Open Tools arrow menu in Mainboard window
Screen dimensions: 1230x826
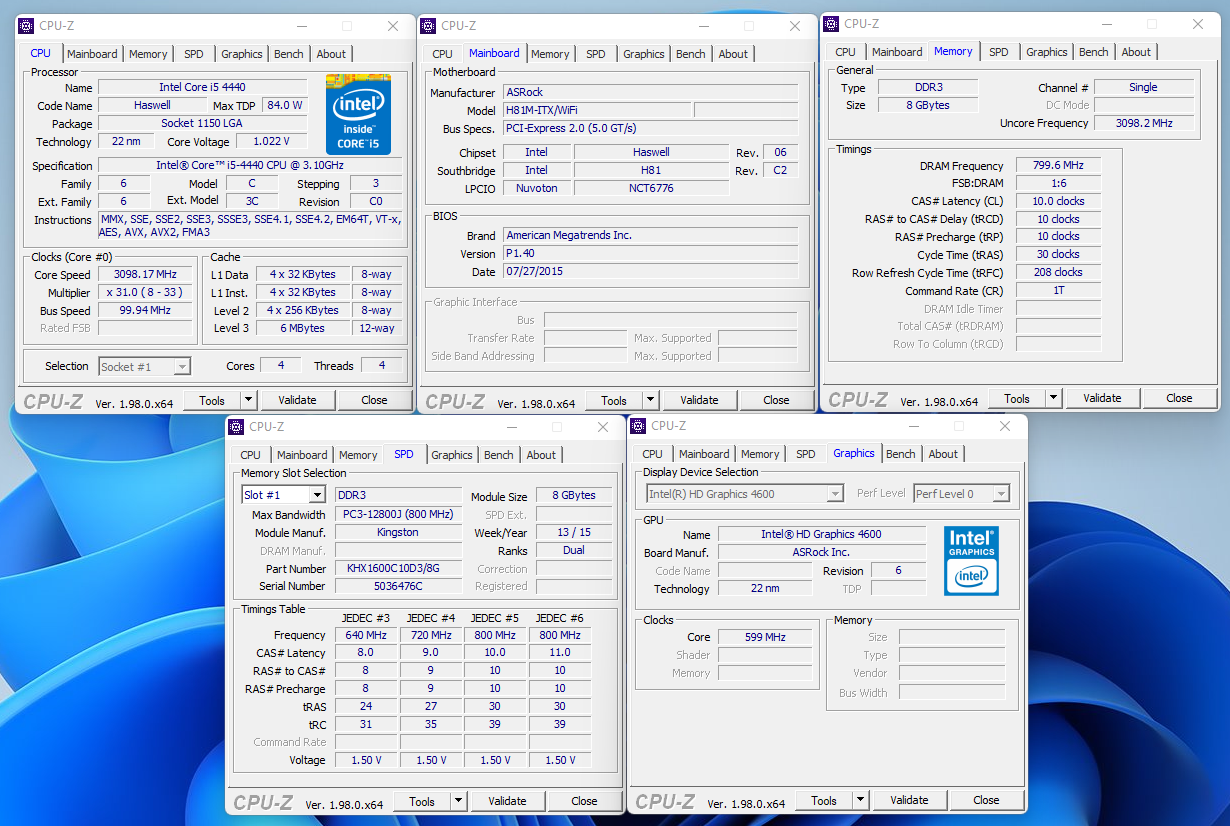[651, 400]
